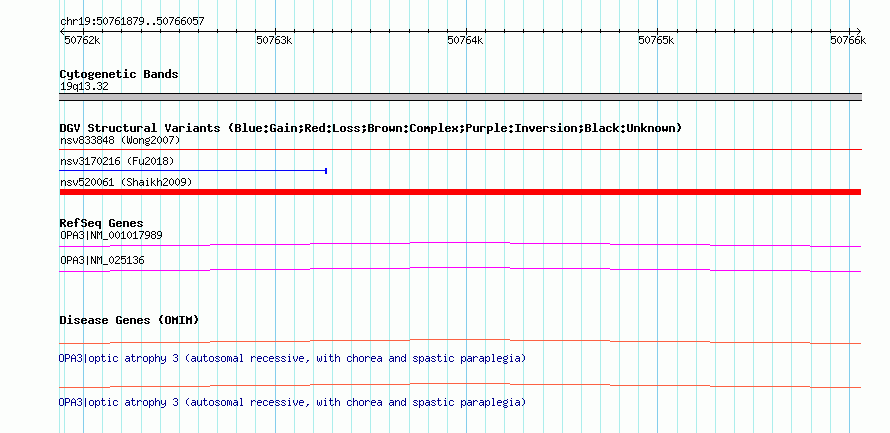Click the blue nsv3170216 gain line
Viewport: 890px width, 433px height.
pyautogui.click(x=193, y=170)
